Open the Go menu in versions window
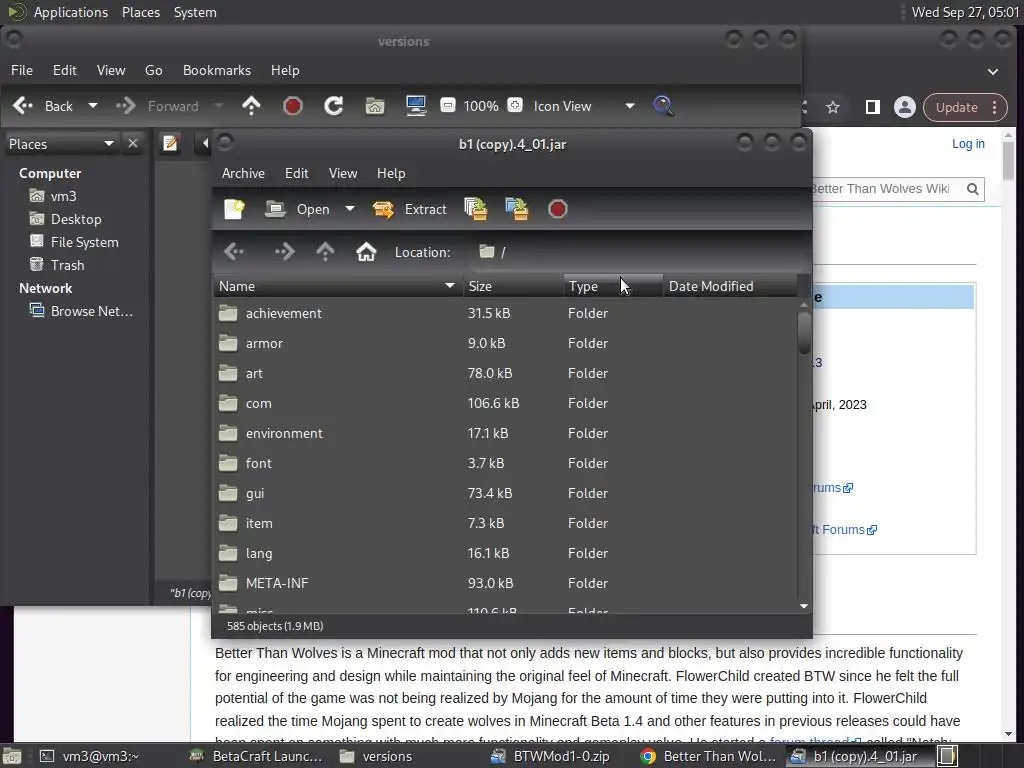 [153, 70]
